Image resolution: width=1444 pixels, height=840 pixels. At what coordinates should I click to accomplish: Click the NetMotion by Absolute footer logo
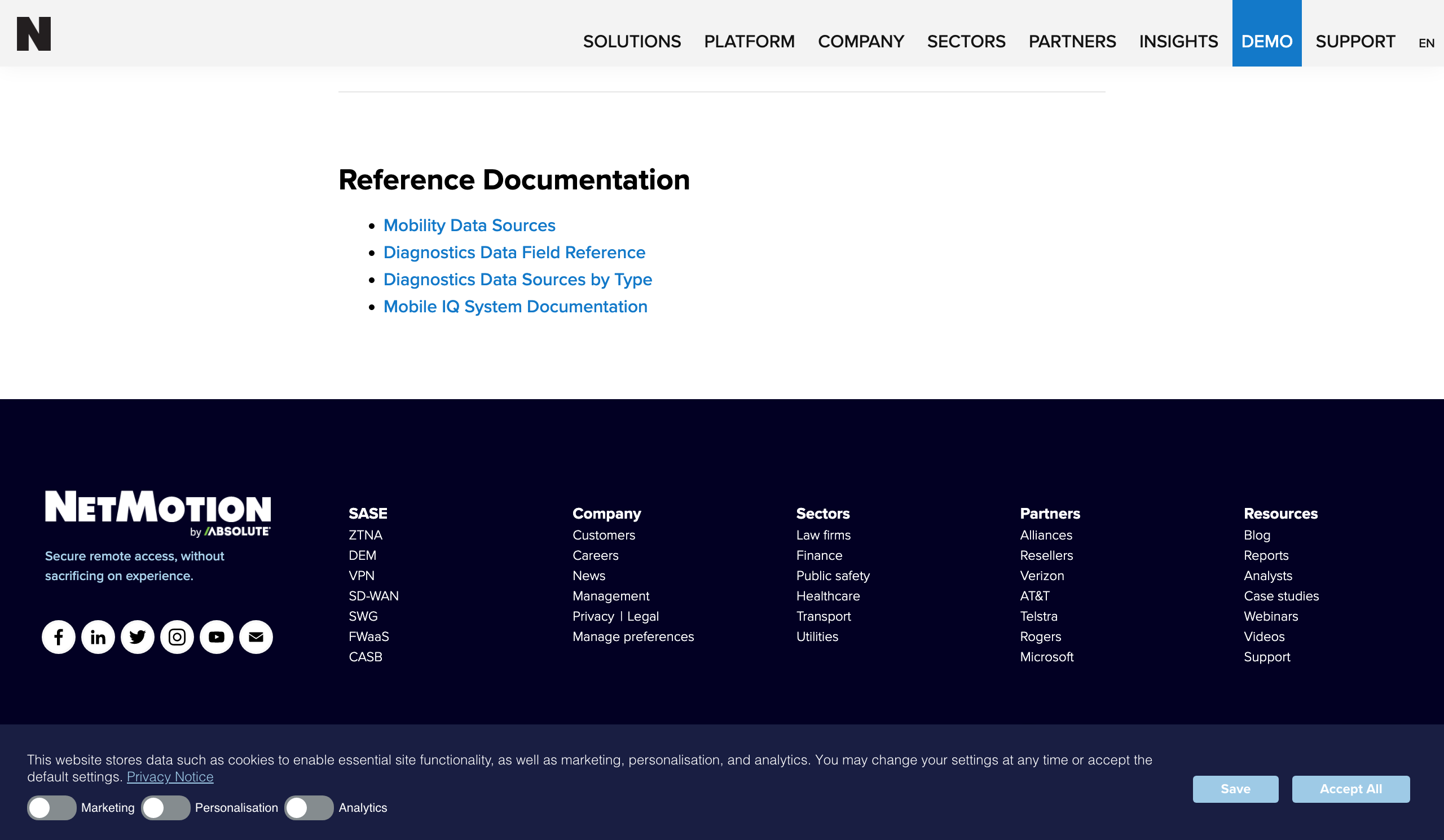click(158, 514)
